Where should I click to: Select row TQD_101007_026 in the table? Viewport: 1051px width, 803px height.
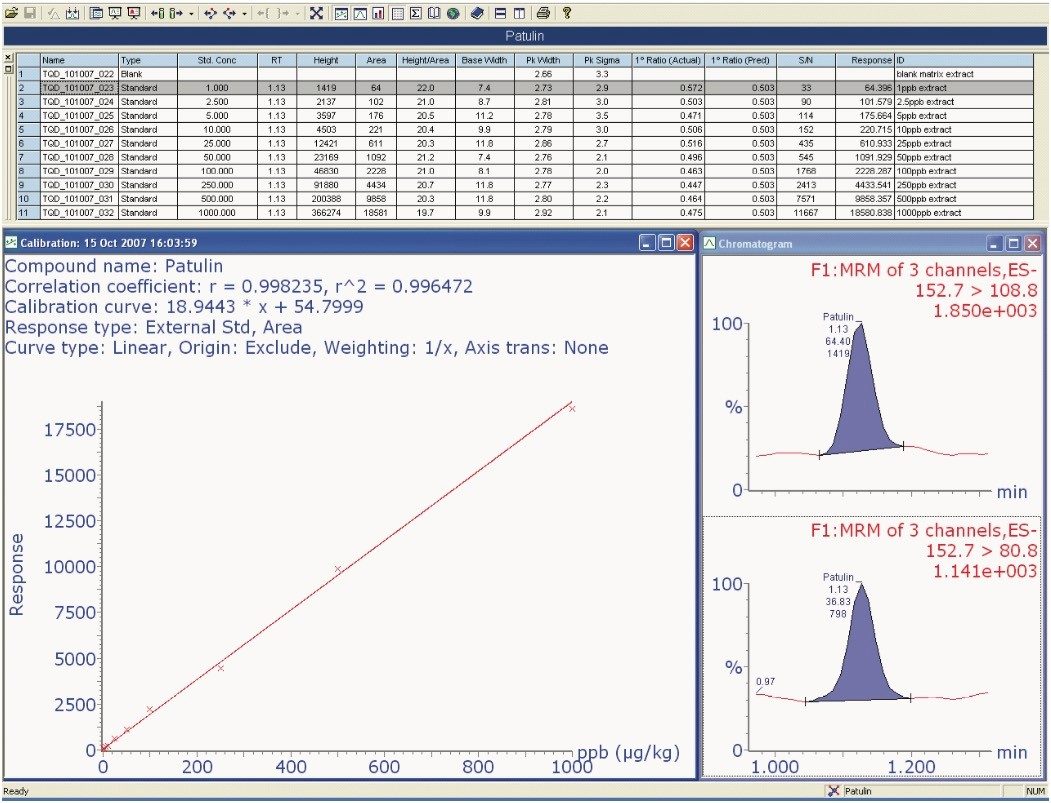tap(78, 129)
